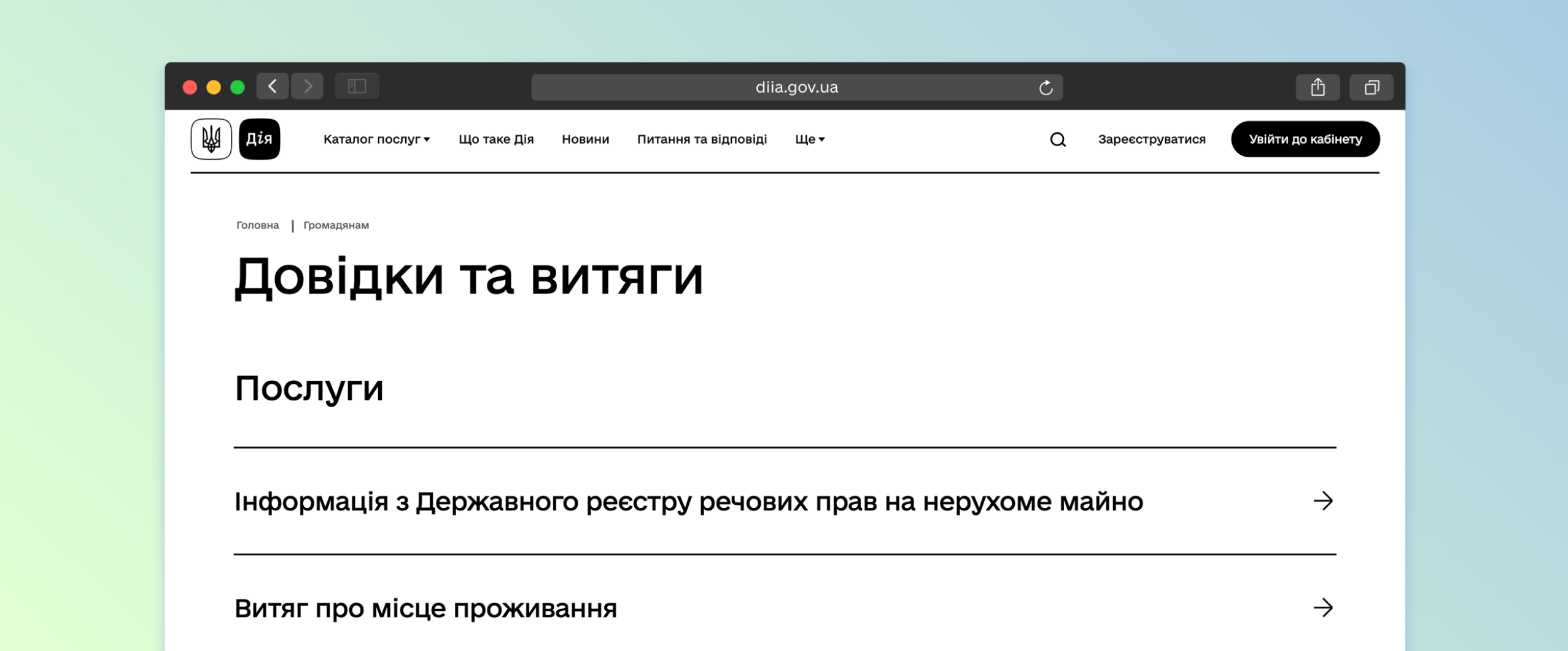1568x651 pixels.
Task: Click the browser forward arrow
Action: [x=308, y=87]
